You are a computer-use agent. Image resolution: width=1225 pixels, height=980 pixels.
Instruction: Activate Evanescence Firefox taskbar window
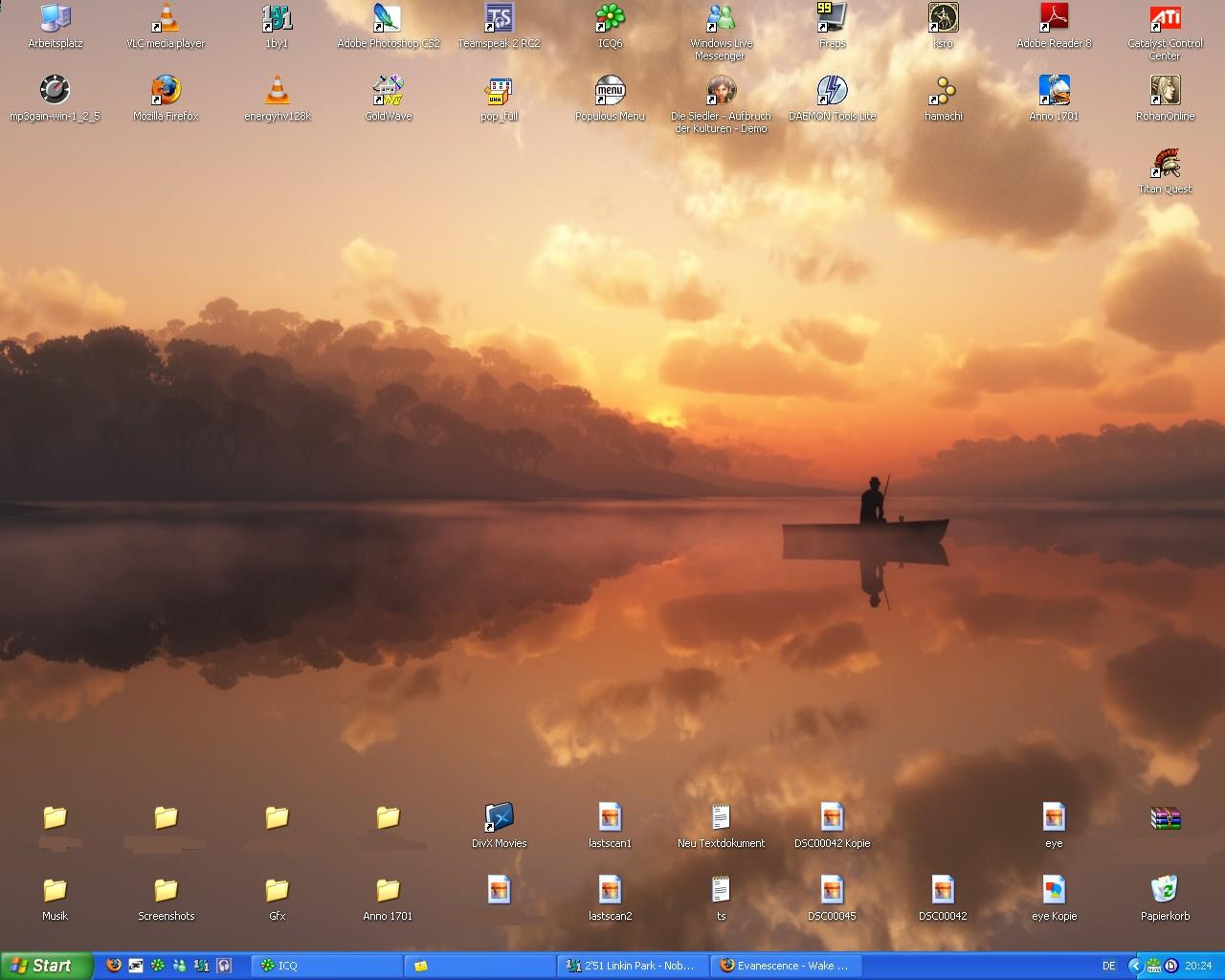pyautogui.click(x=786, y=966)
